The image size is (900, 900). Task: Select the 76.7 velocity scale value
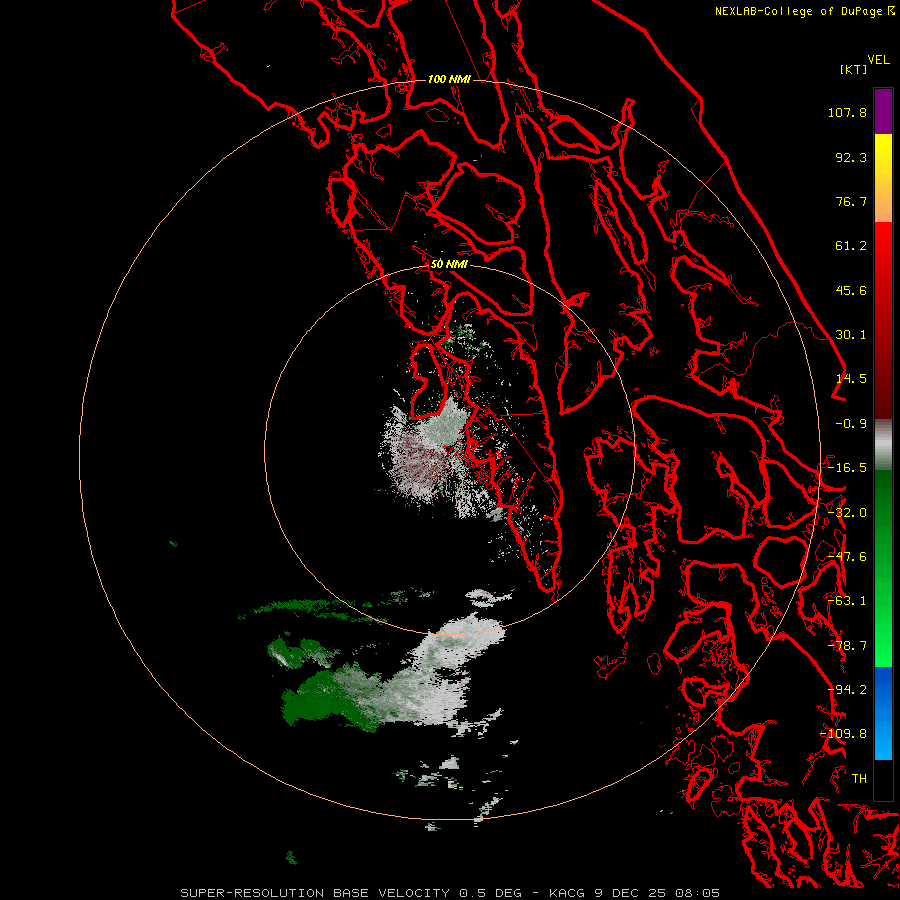tap(851, 201)
